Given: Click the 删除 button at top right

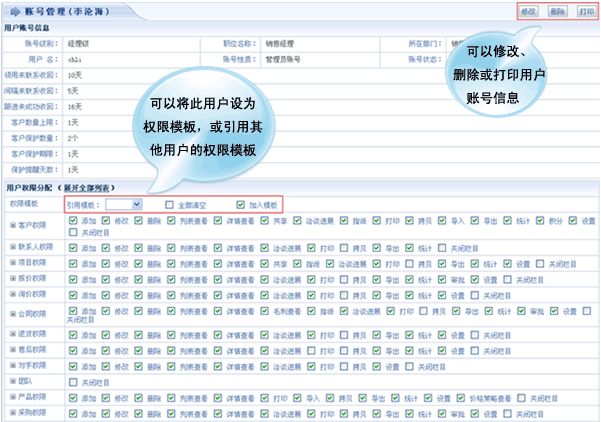Looking at the screenshot, I should (x=557, y=11).
